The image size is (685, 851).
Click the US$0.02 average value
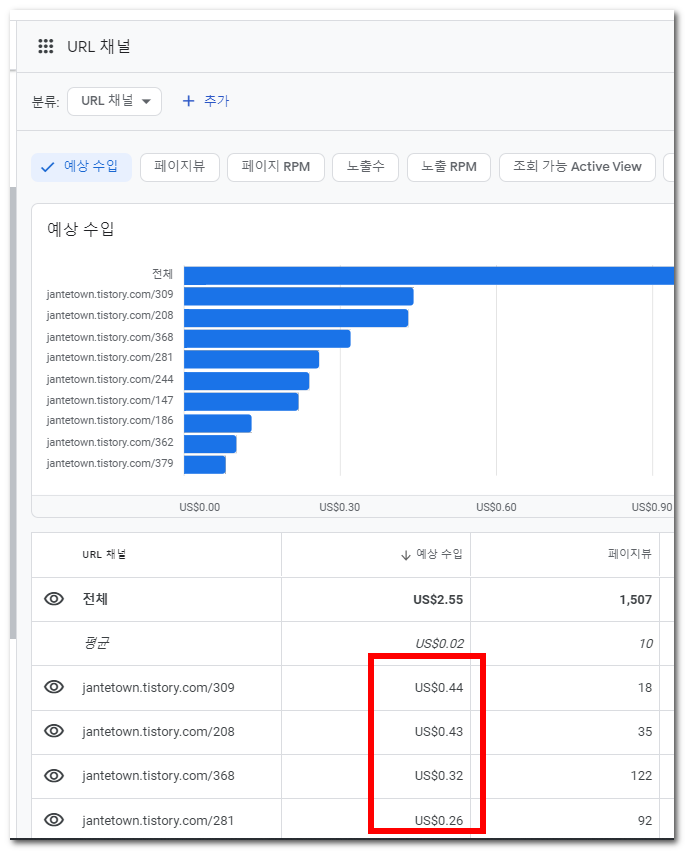(x=439, y=644)
